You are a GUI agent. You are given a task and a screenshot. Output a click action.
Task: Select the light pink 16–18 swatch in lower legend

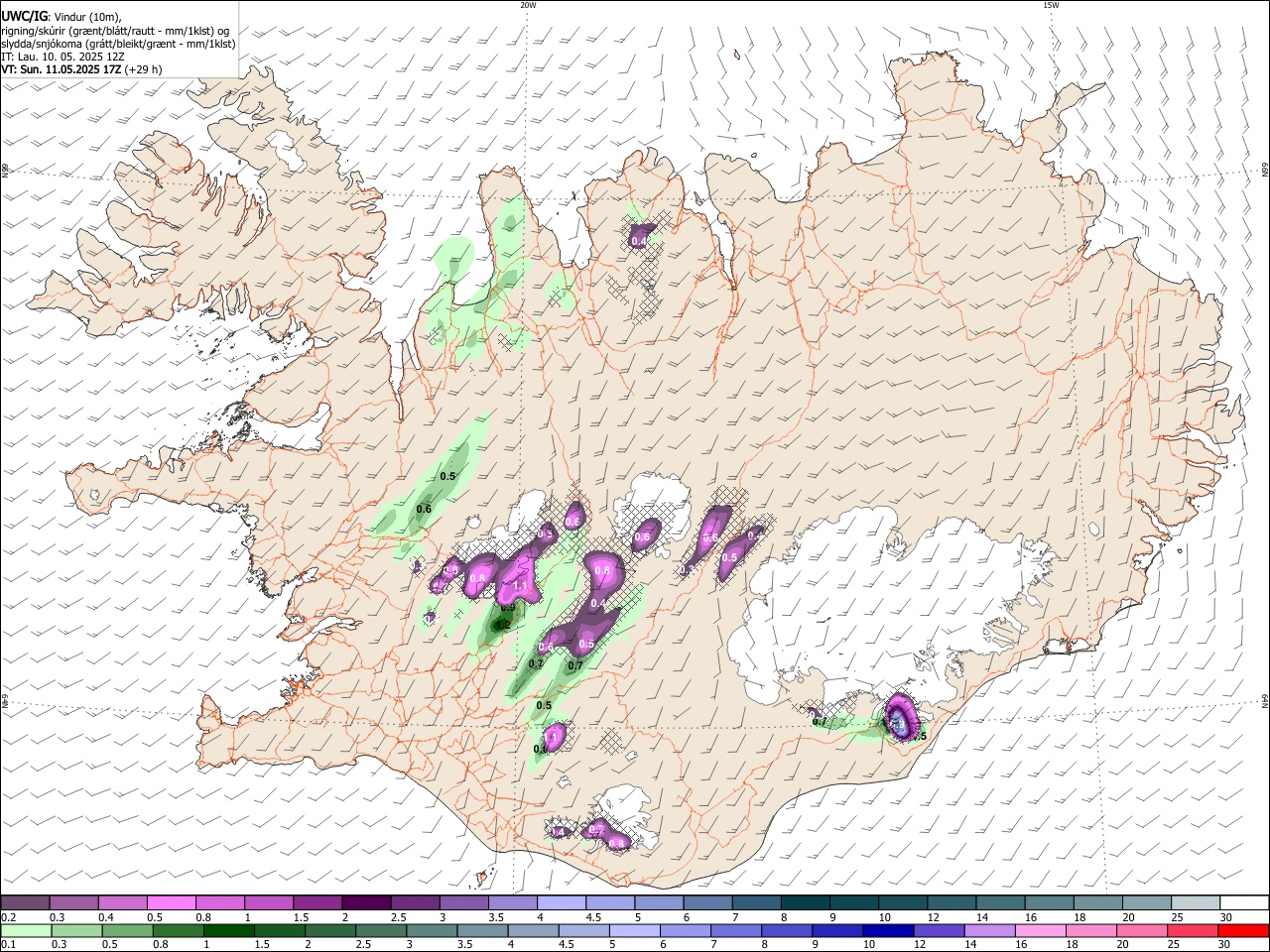(1040, 930)
